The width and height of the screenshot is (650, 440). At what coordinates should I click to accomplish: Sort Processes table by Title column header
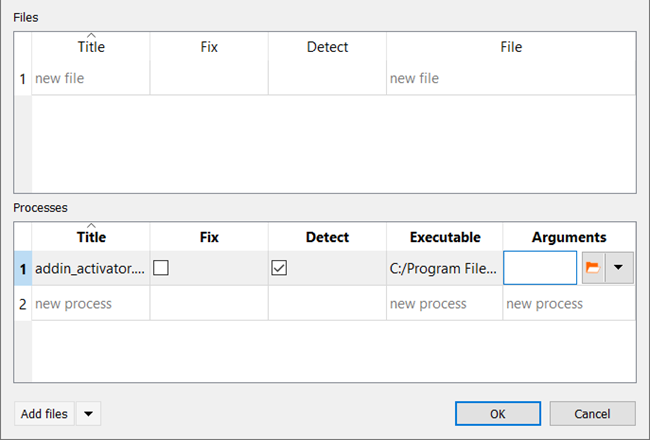pyautogui.click(x=91, y=237)
